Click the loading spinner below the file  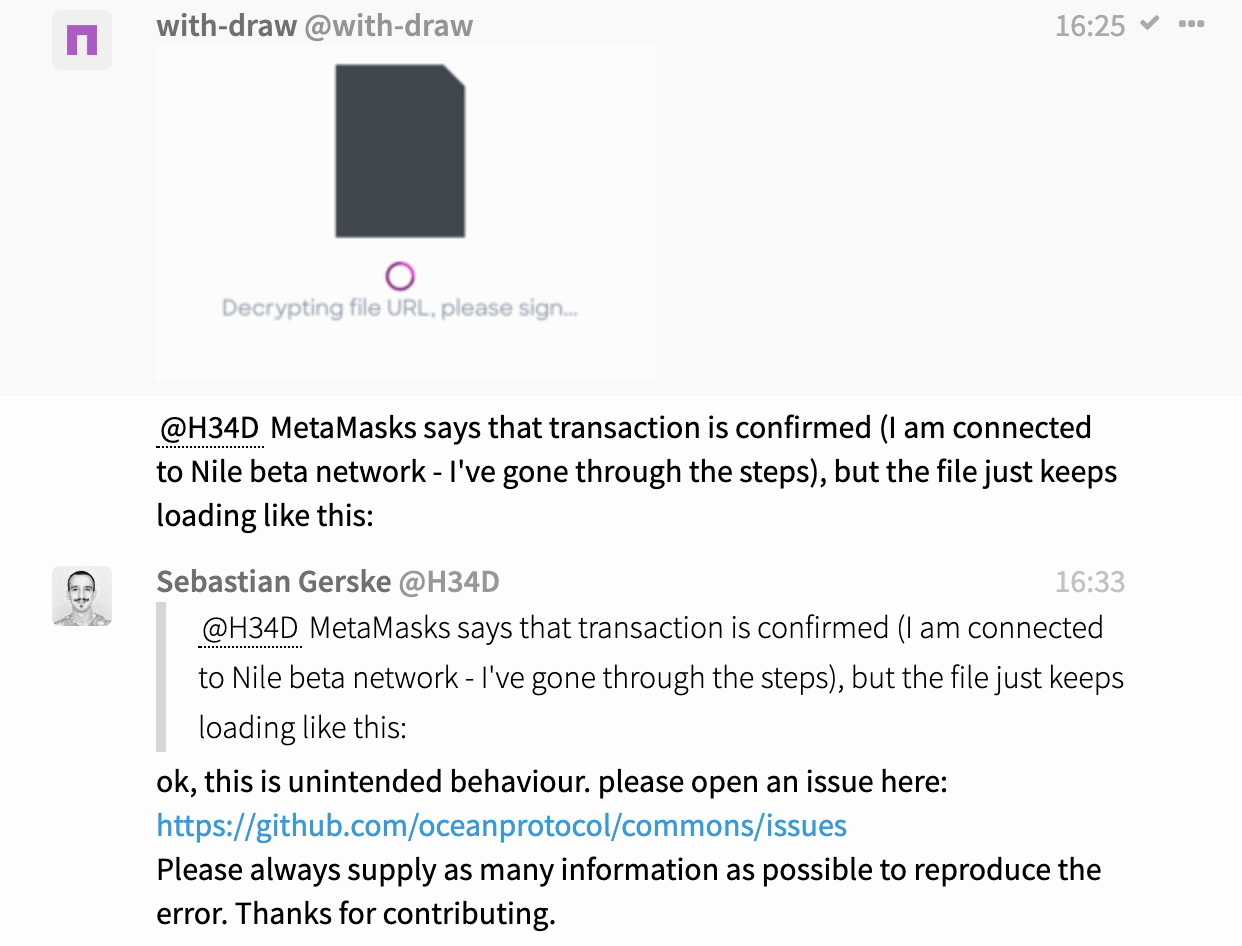tap(400, 274)
